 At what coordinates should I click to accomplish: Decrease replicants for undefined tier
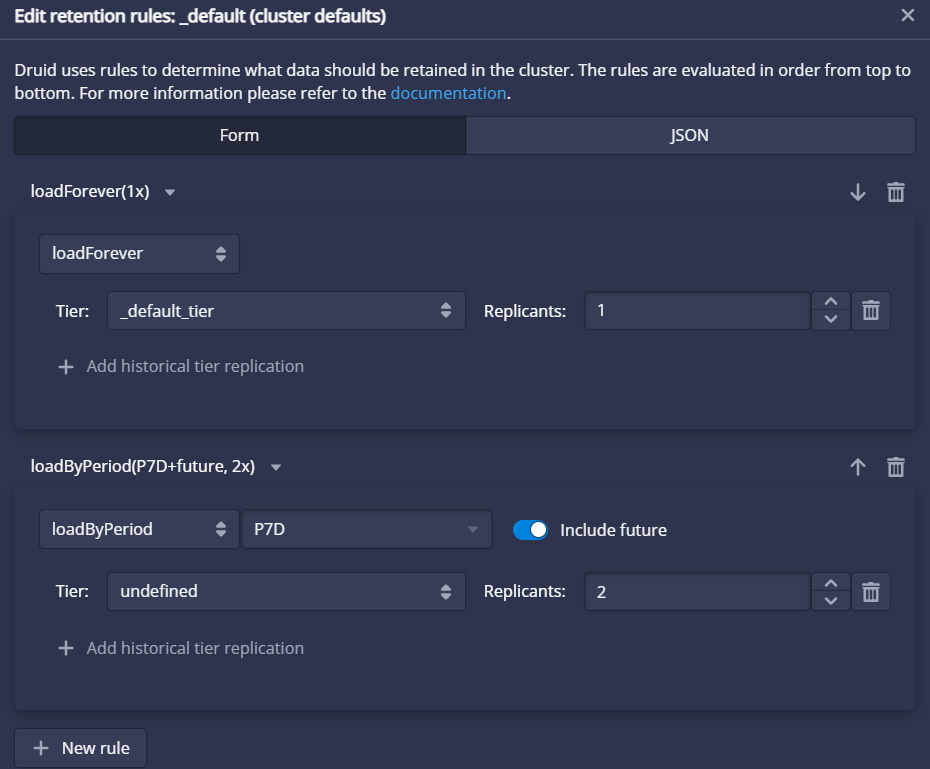pyautogui.click(x=830, y=601)
